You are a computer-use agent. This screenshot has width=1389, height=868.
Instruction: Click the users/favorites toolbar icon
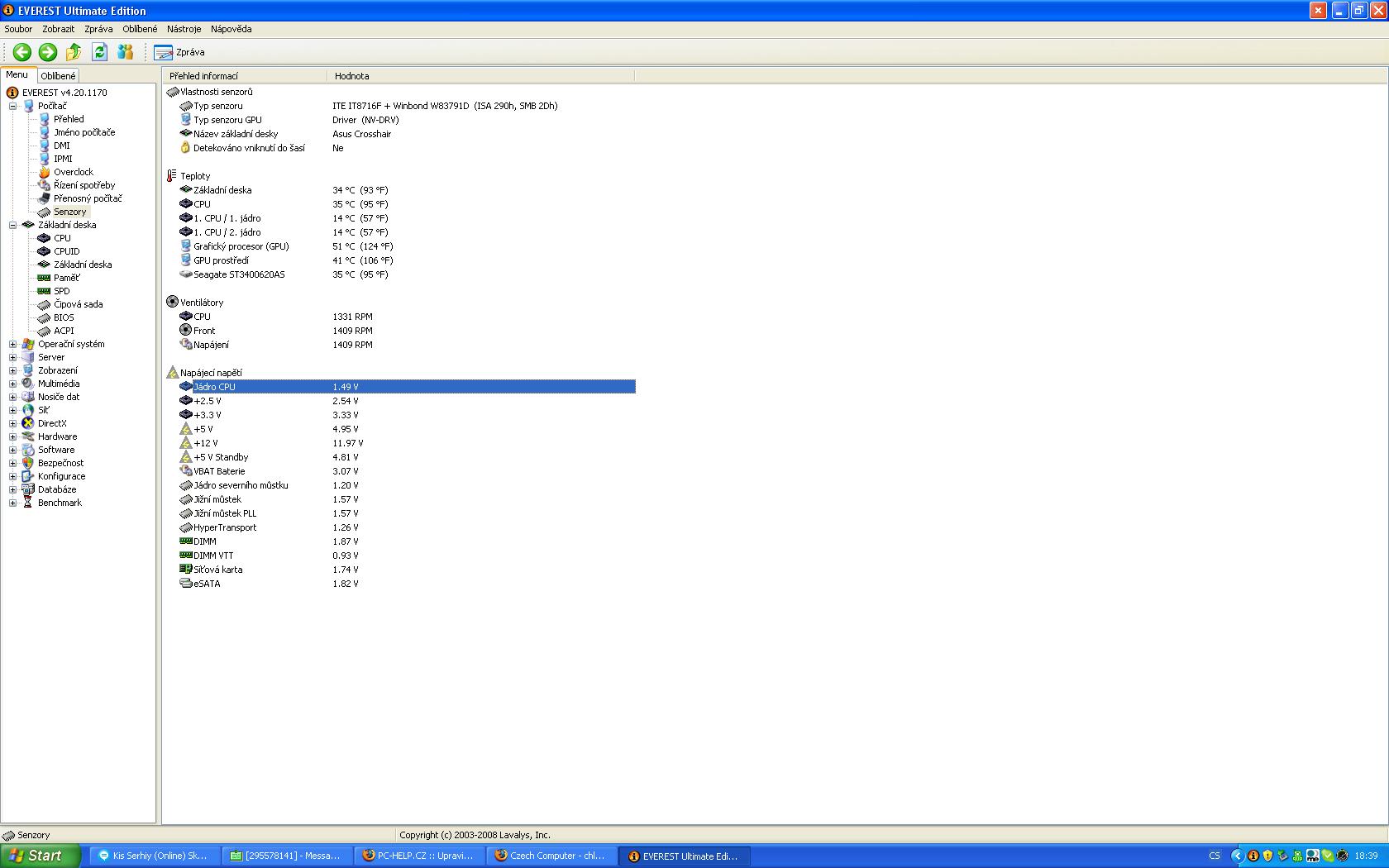click(126, 52)
